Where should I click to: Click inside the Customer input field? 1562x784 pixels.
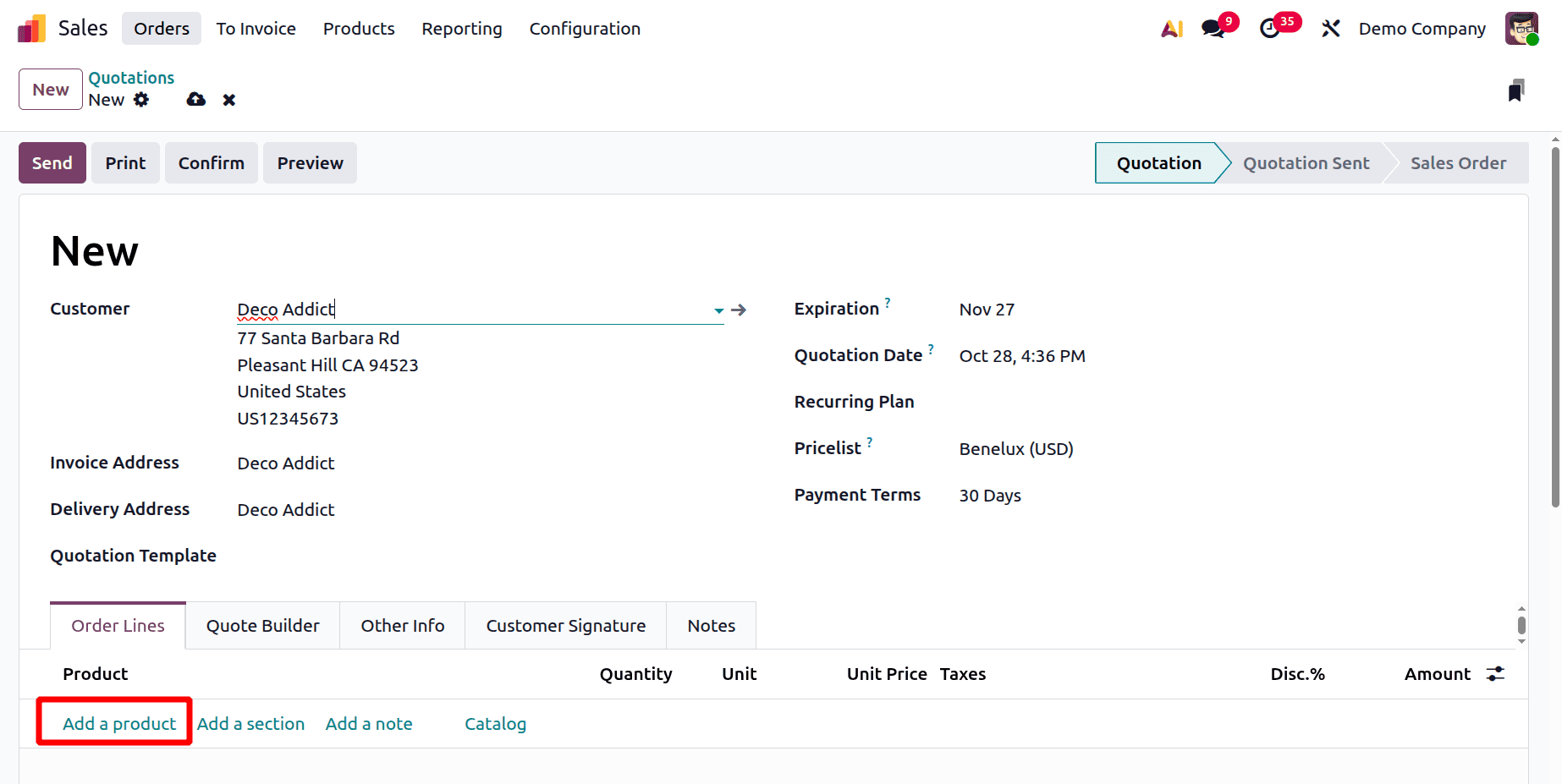(x=423, y=309)
